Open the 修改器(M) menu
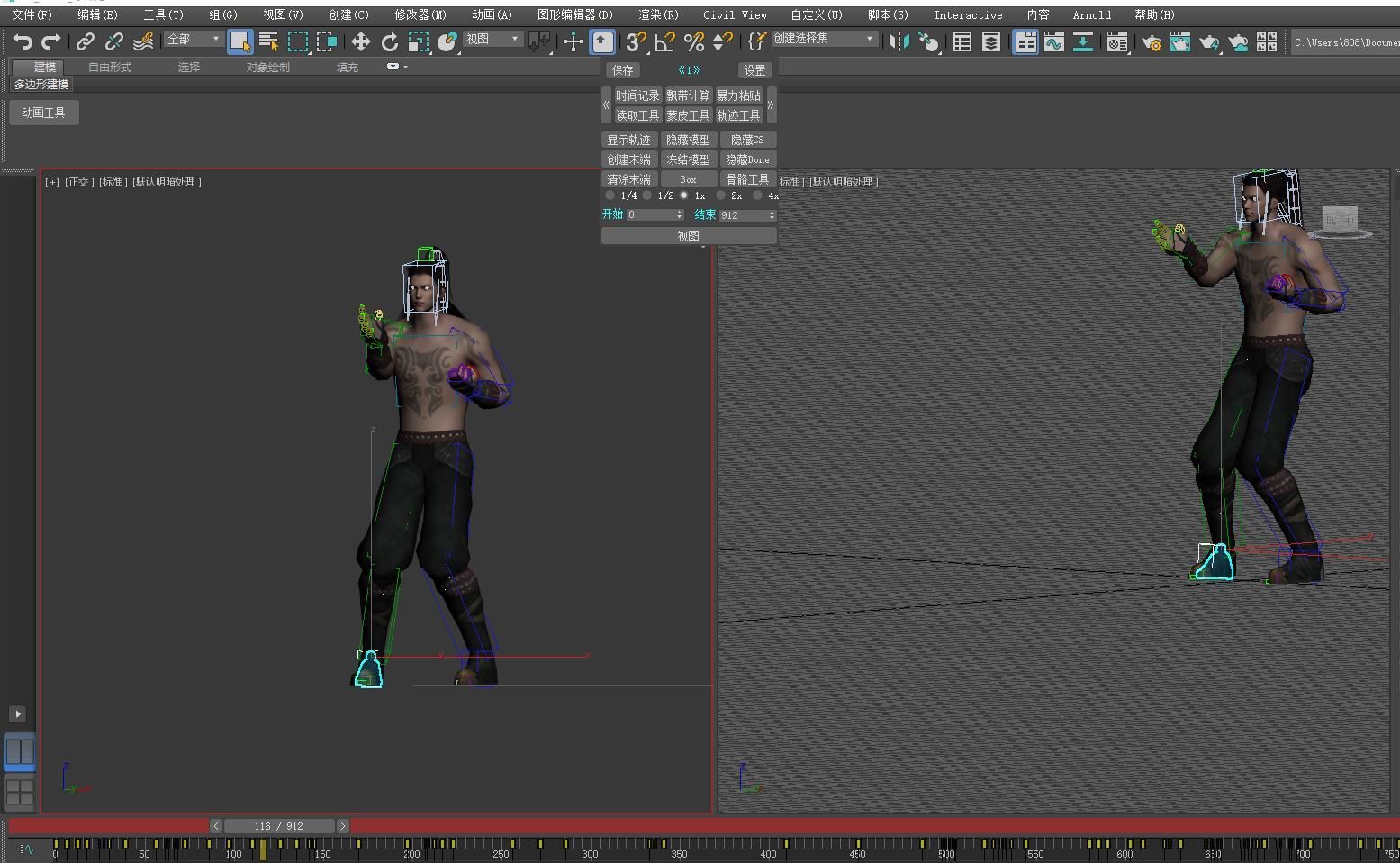The height and width of the screenshot is (863, 1400). pyautogui.click(x=420, y=14)
